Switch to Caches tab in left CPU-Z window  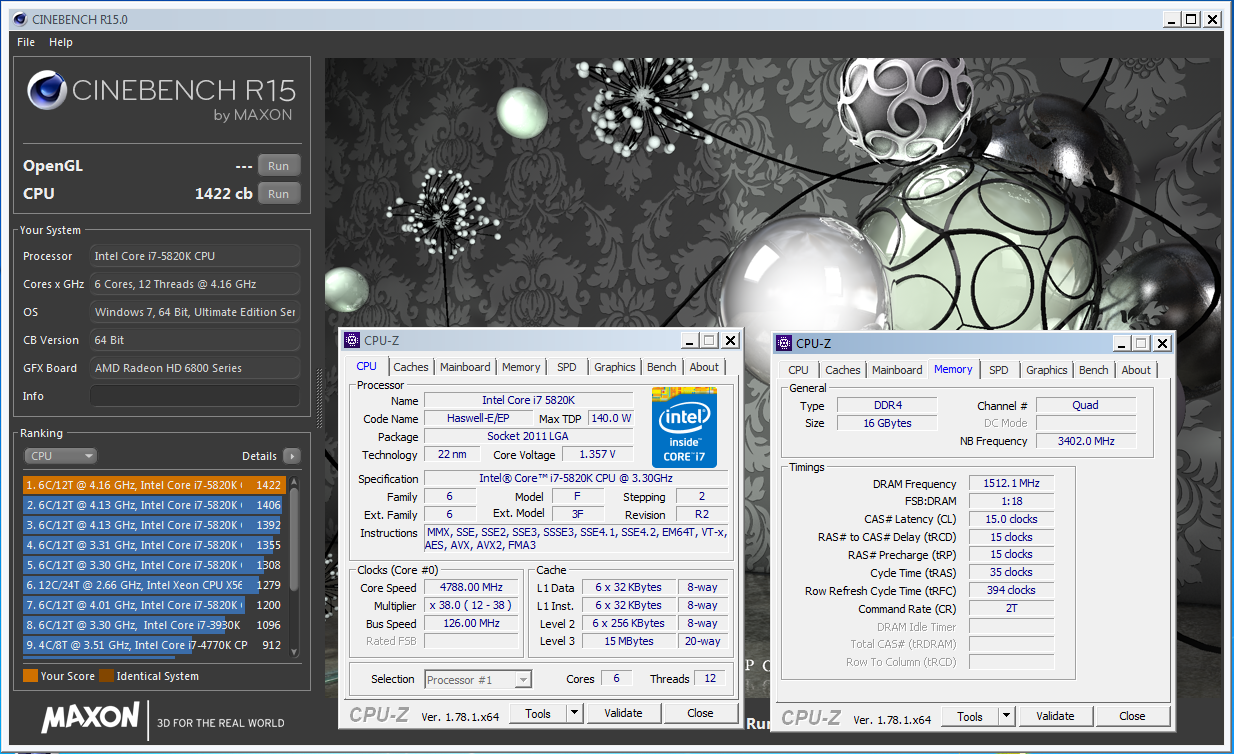click(410, 367)
